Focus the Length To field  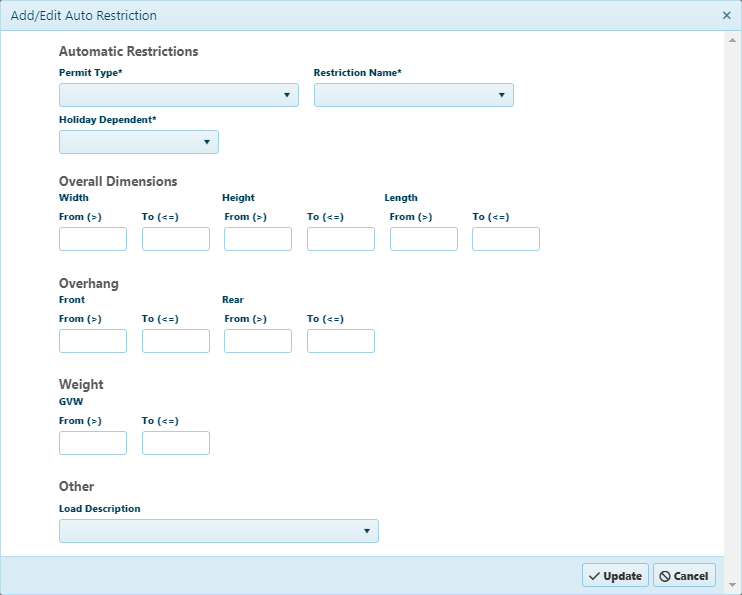pyautogui.click(x=506, y=239)
